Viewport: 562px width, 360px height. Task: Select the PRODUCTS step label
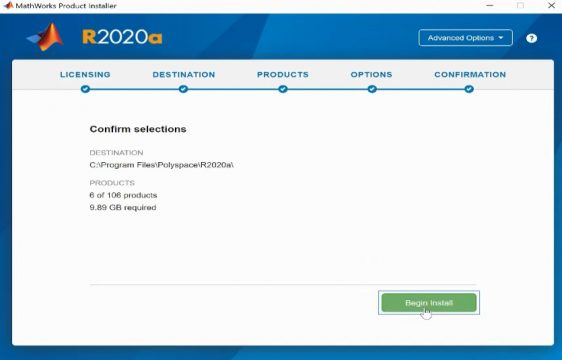coord(283,75)
